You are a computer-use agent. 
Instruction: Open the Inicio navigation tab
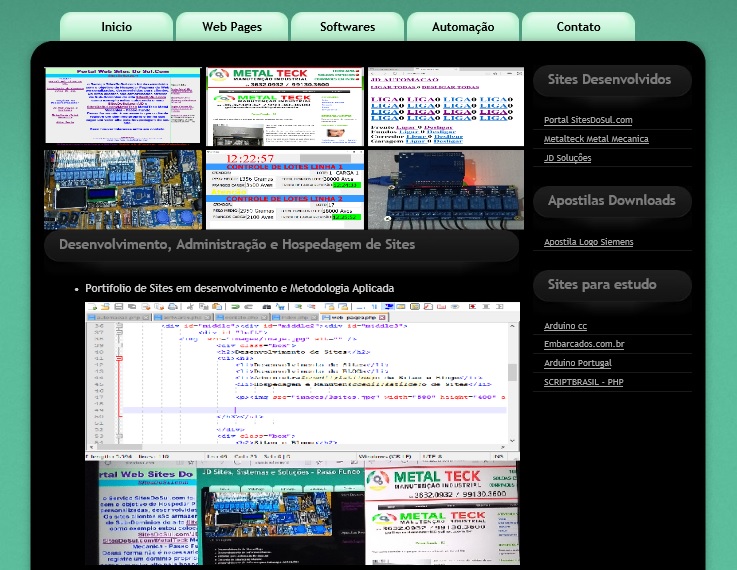pyautogui.click(x=116, y=27)
